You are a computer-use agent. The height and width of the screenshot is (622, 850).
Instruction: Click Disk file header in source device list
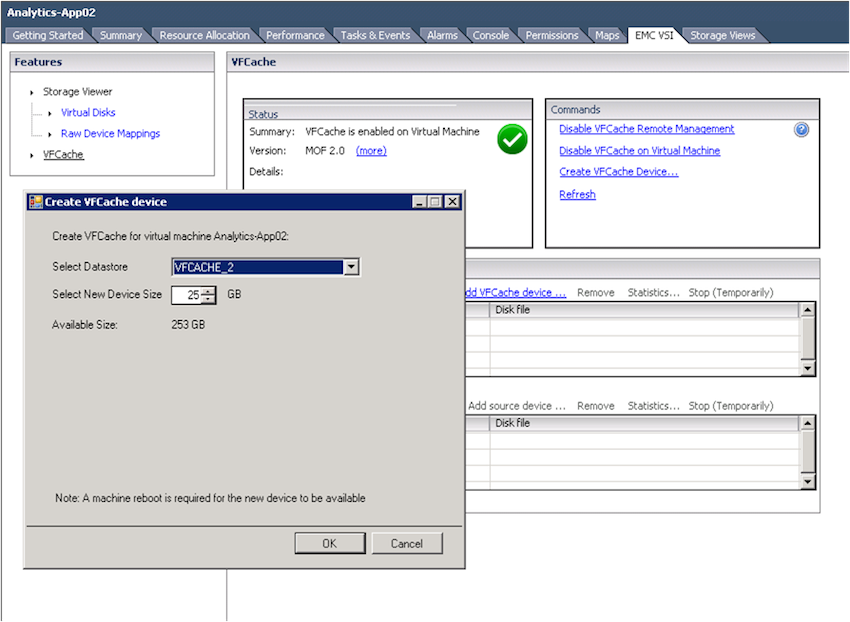click(644, 424)
